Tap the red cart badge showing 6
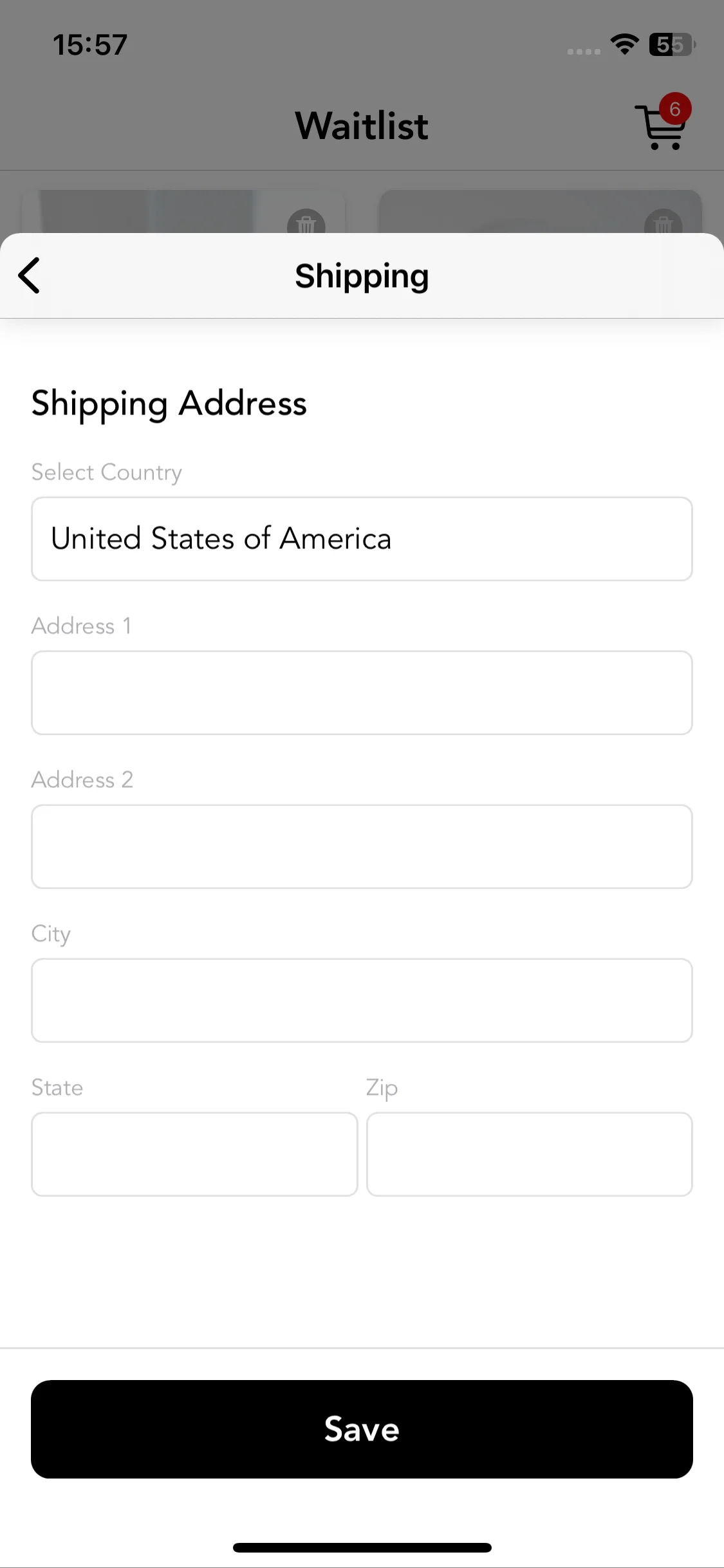 [674, 109]
